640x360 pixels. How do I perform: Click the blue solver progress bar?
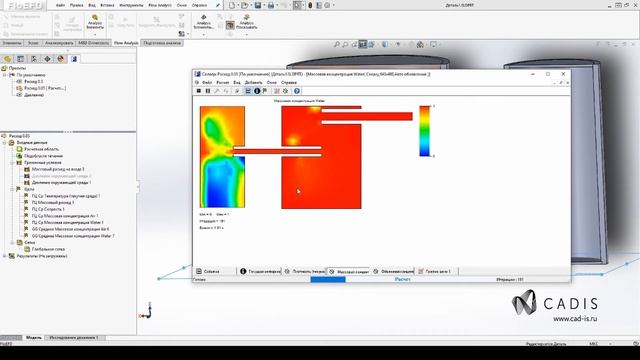point(328,280)
